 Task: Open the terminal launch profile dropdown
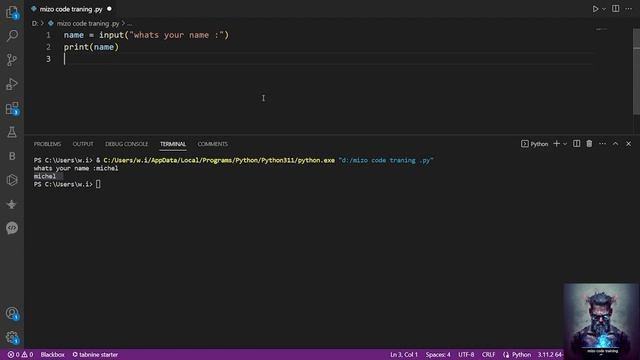coord(565,144)
